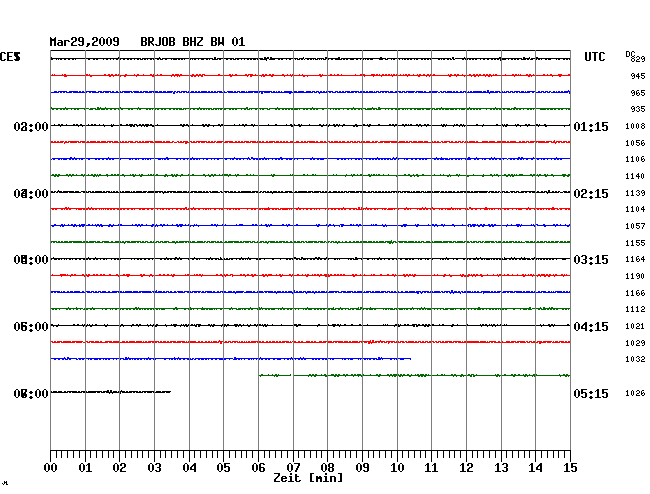Click the DC value 1026
The height and width of the screenshot is (494, 650).
635,393
